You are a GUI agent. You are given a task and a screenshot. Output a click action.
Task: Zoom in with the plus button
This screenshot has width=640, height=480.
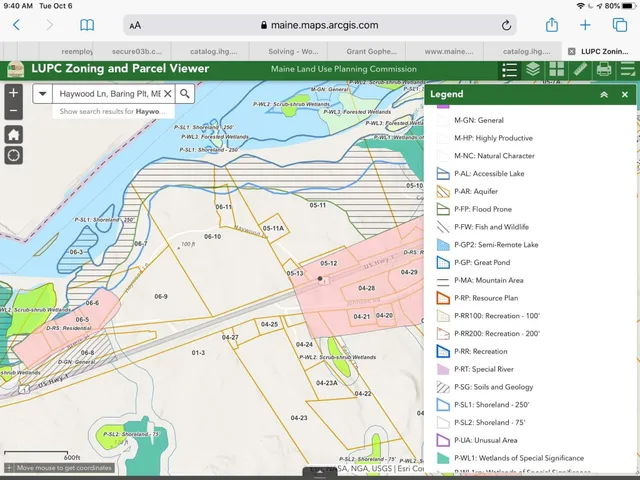pos(13,92)
